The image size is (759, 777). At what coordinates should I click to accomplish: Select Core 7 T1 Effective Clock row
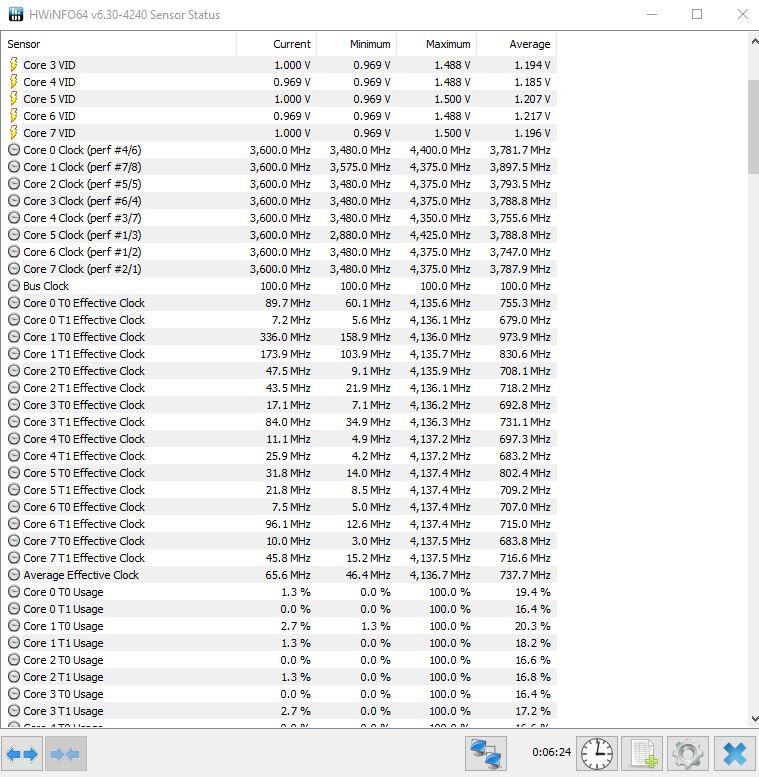pos(279,558)
